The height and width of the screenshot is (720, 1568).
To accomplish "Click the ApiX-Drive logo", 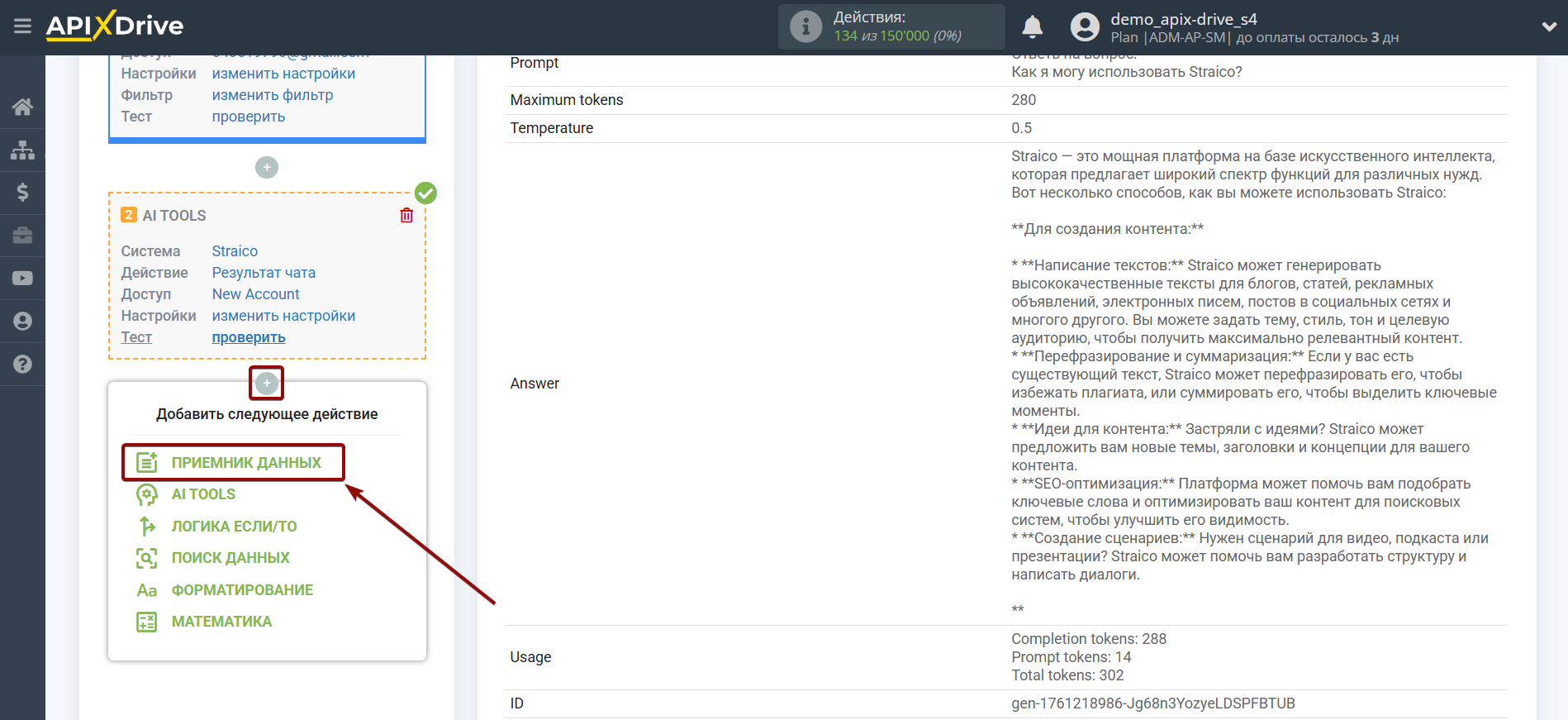I will (x=115, y=26).
